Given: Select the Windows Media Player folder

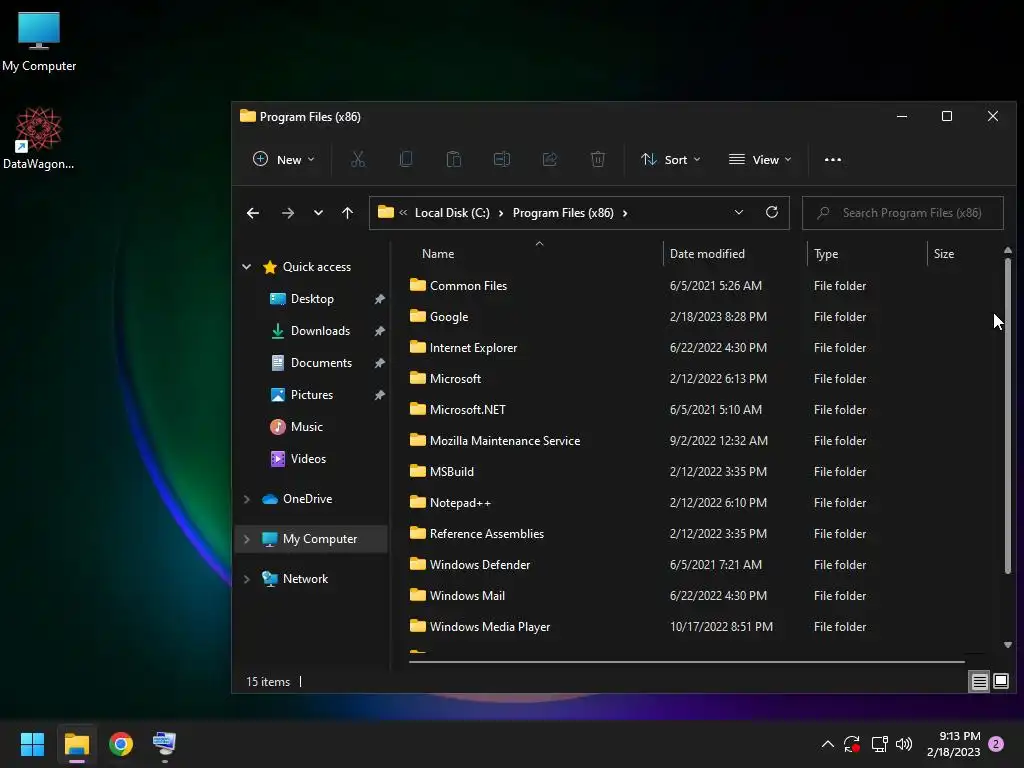Looking at the screenshot, I should pyautogui.click(x=489, y=627).
